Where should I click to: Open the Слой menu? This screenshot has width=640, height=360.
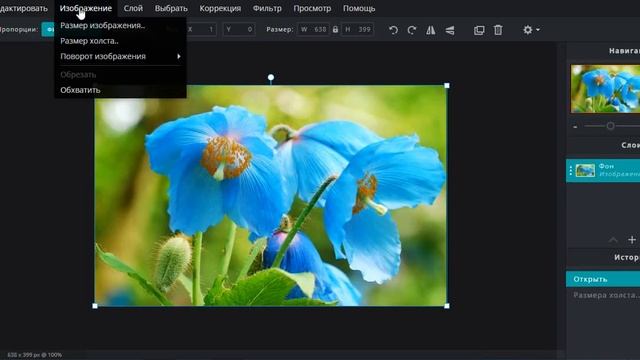click(x=133, y=8)
